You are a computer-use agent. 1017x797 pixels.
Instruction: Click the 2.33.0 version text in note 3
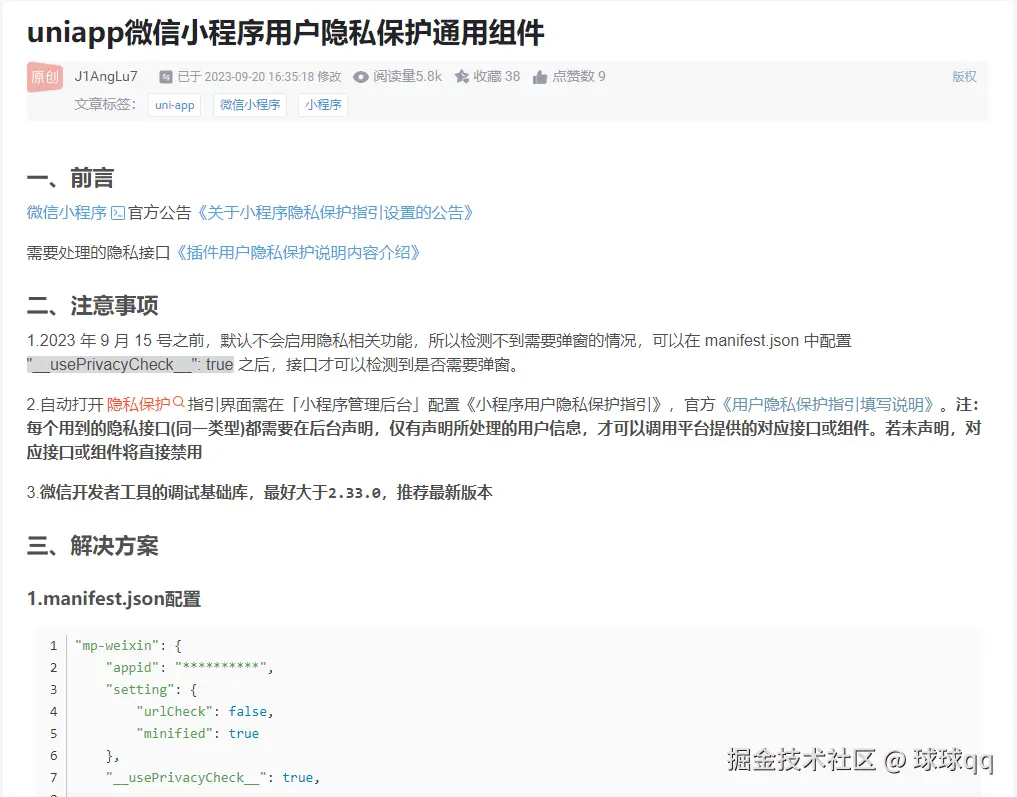pyautogui.click(x=354, y=493)
